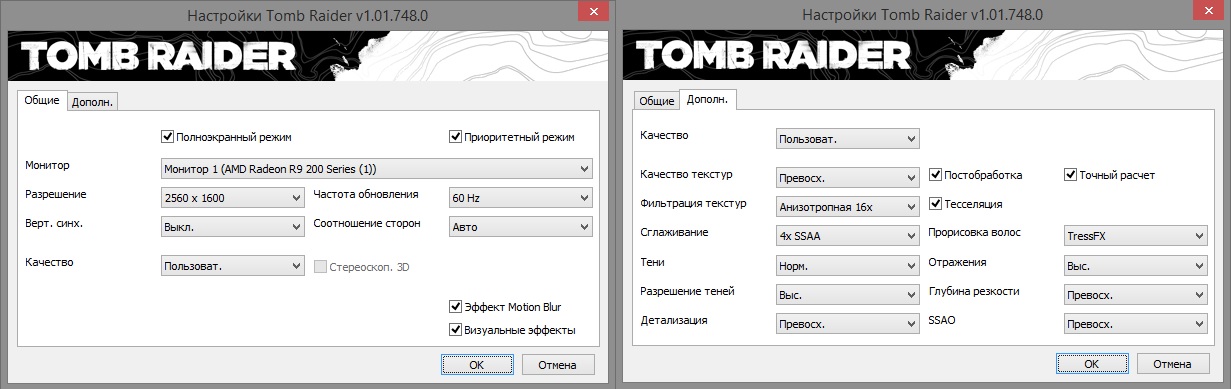Expand the Тени dropdown showing Норм.
Viewport: 1231px width, 389px height.
pos(847,266)
